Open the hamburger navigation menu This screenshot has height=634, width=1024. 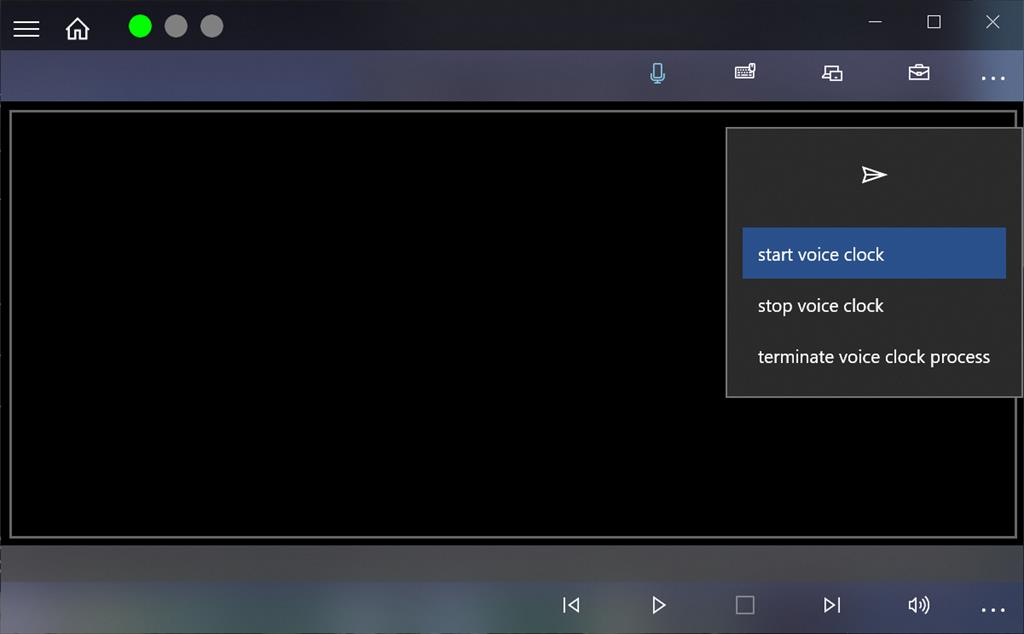(x=26, y=28)
